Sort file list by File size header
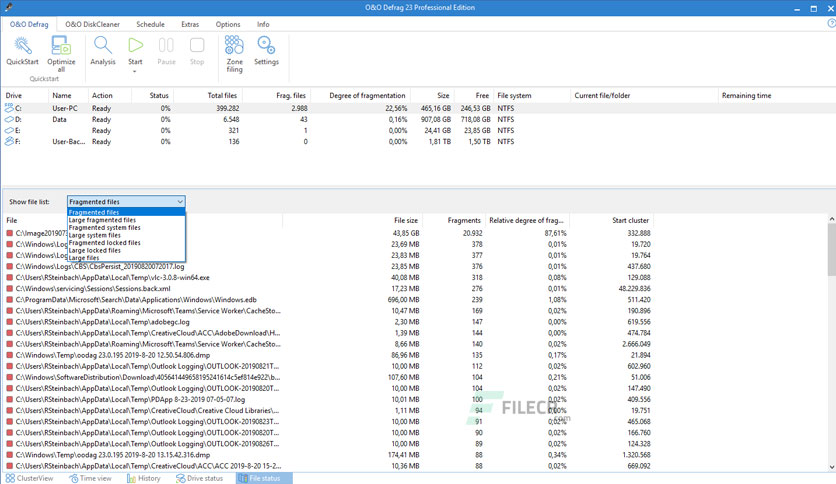Image resolution: width=836 pixels, height=484 pixels. pyautogui.click(x=352, y=220)
